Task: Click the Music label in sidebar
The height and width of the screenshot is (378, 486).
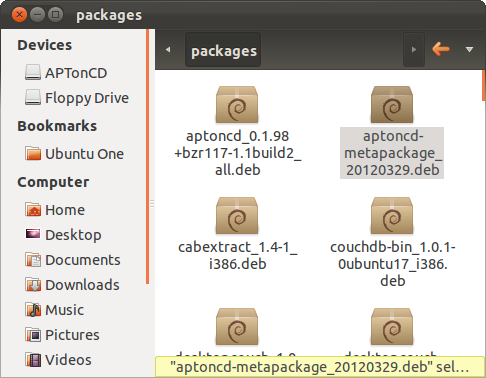Action: click(x=64, y=310)
